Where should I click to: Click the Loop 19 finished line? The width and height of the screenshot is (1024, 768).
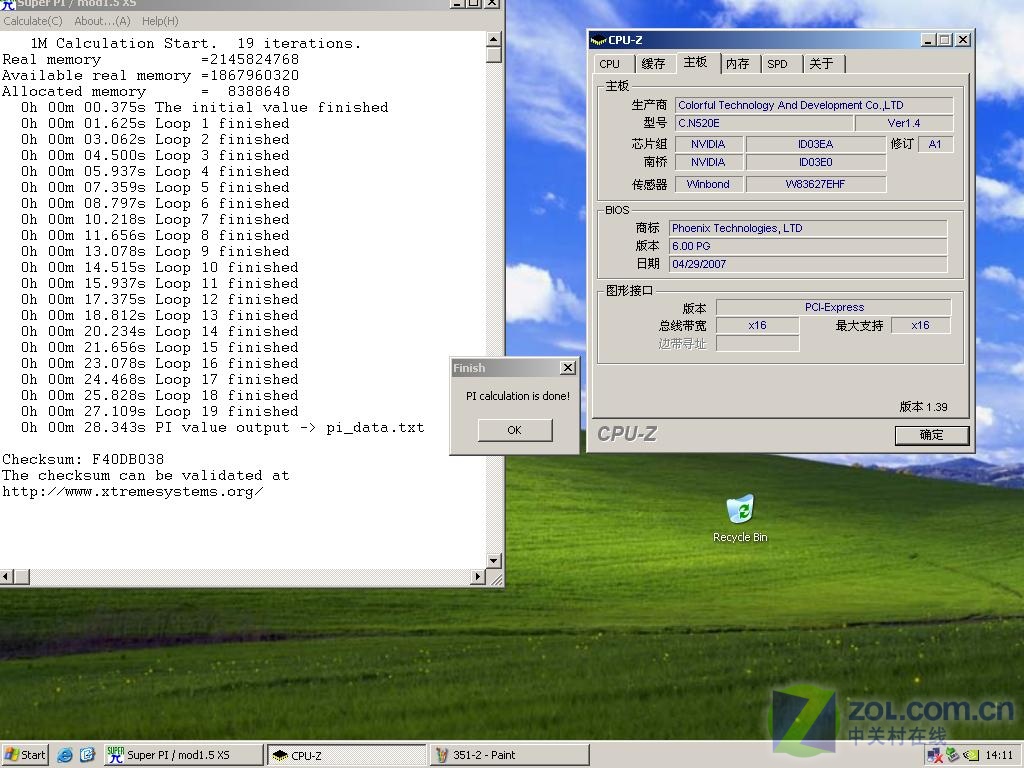click(x=159, y=411)
